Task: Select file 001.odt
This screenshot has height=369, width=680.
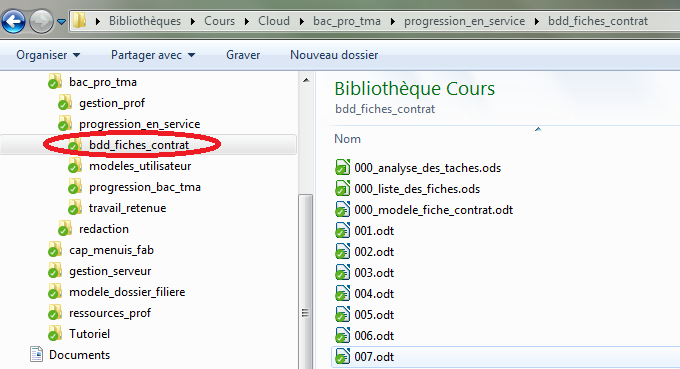Action: 374,231
